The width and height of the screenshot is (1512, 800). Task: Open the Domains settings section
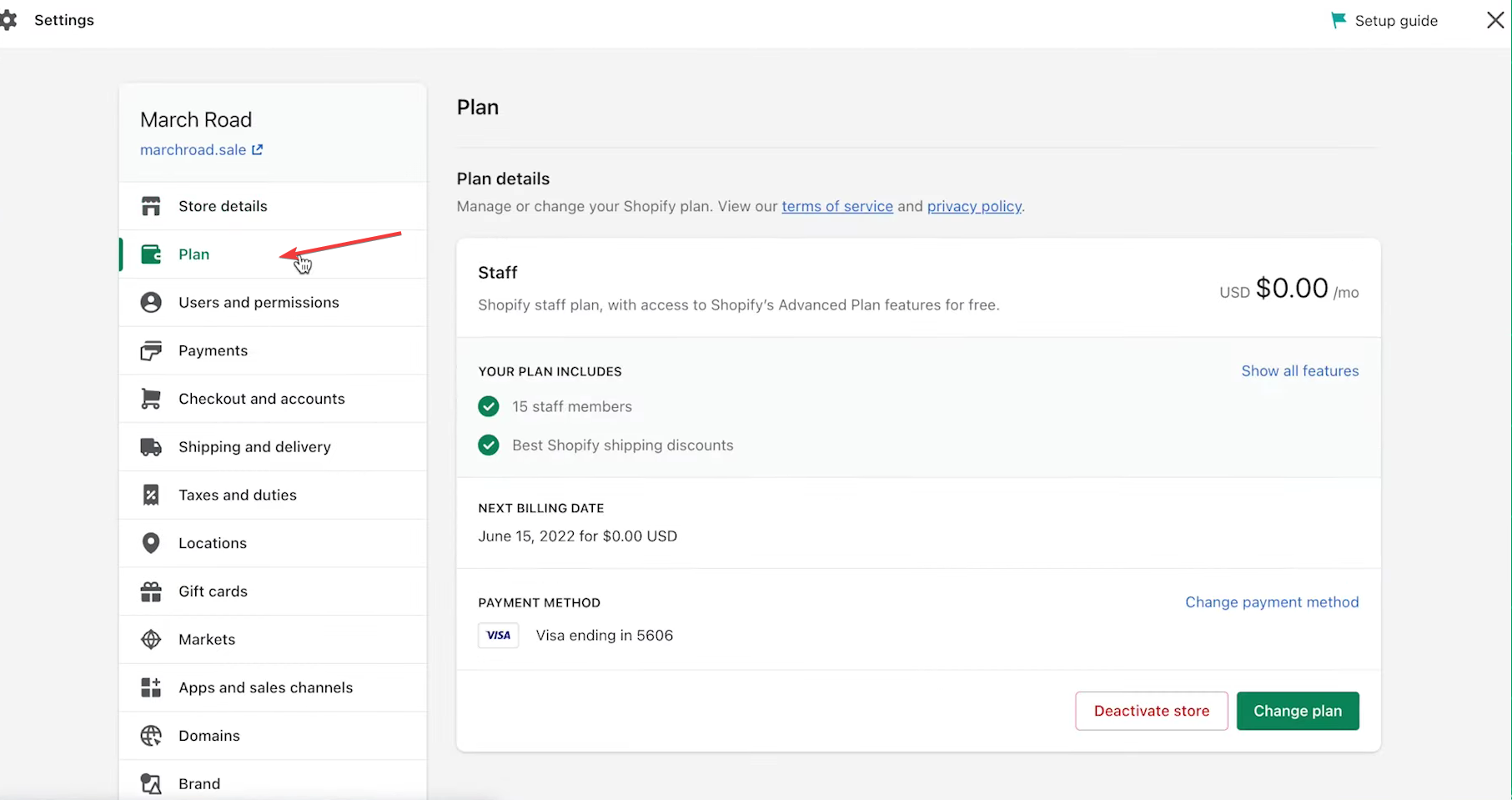(209, 736)
